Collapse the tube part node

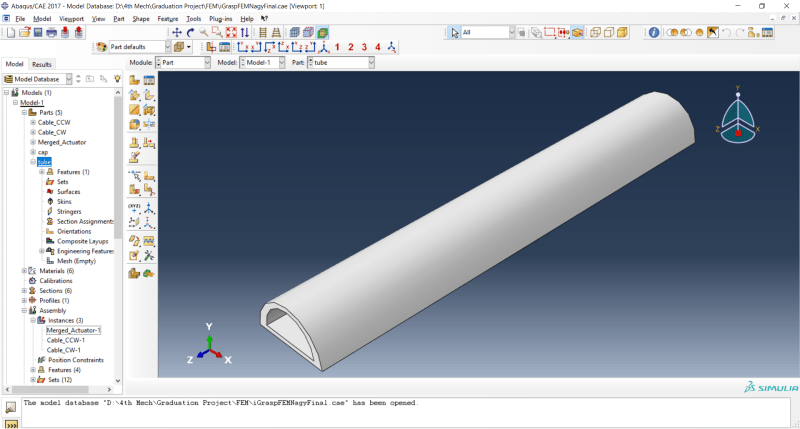(33, 162)
